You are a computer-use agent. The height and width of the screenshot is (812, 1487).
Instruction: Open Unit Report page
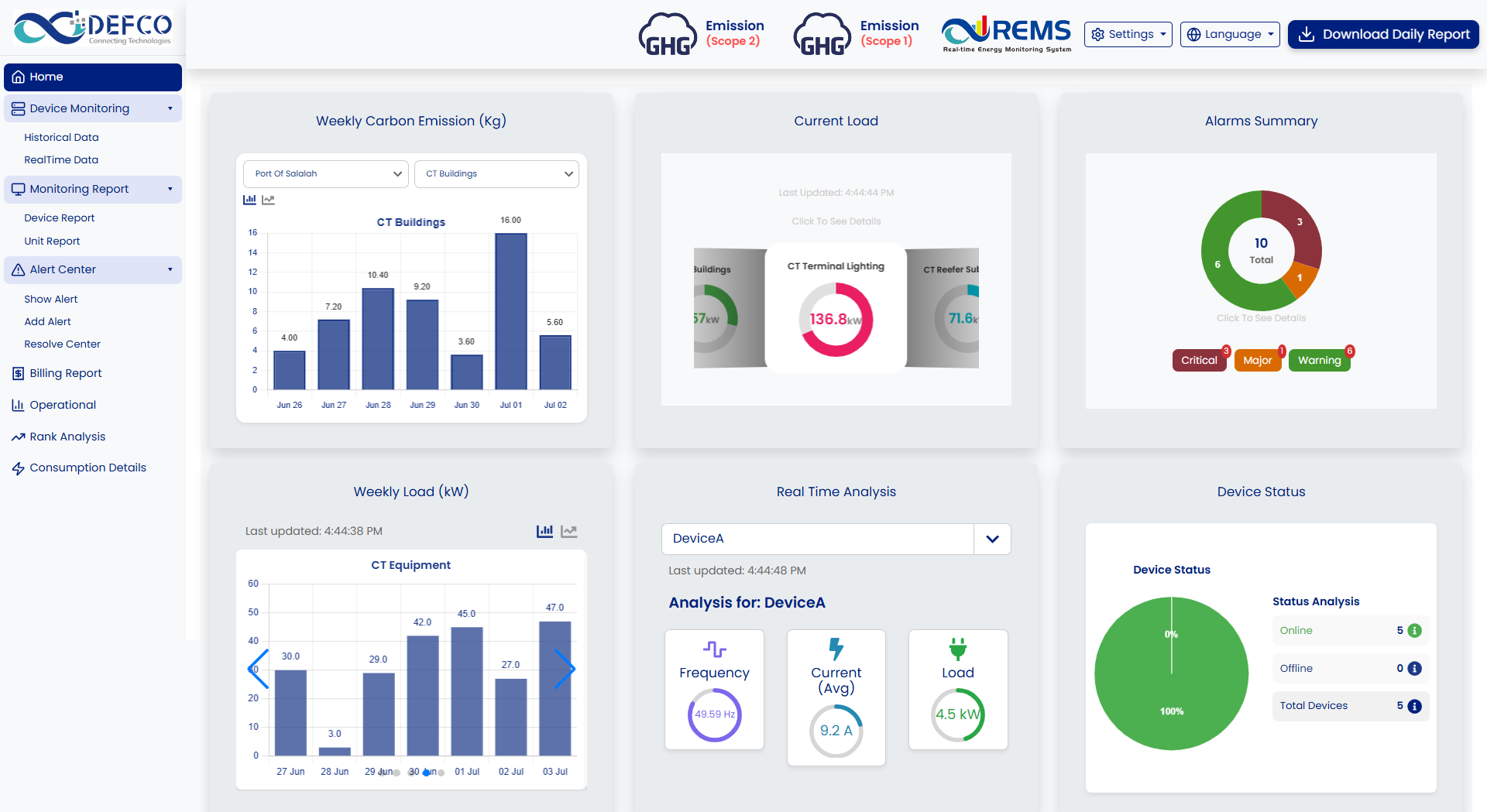(x=52, y=242)
